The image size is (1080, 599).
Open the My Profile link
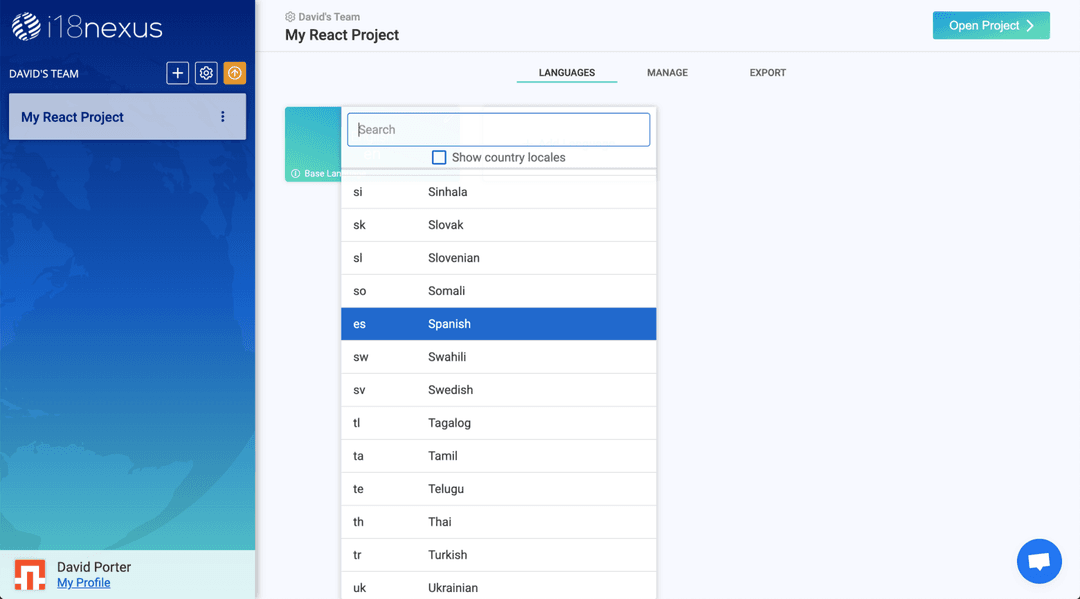click(83, 582)
